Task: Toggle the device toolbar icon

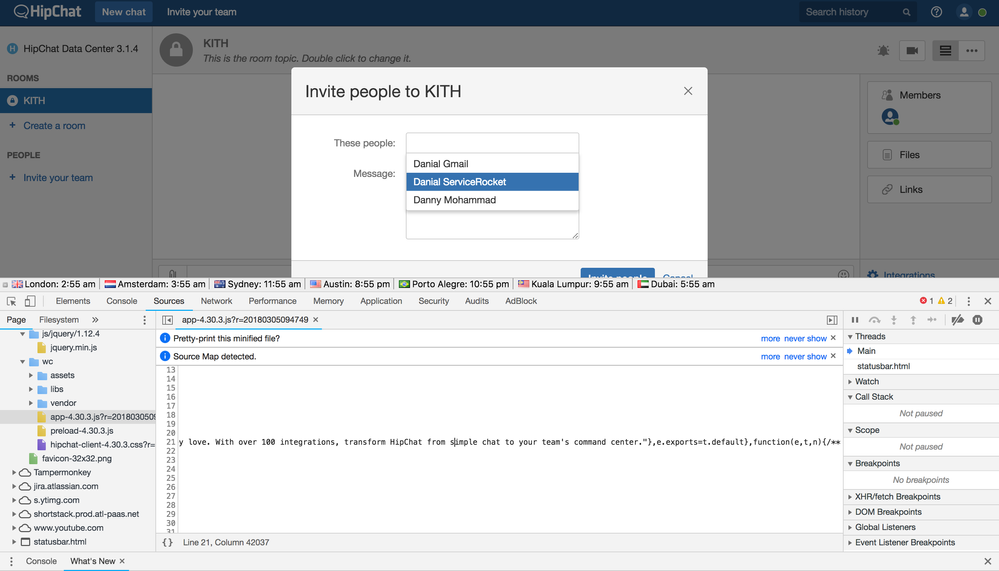Action: pyautogui.click(x=30, y=301)
